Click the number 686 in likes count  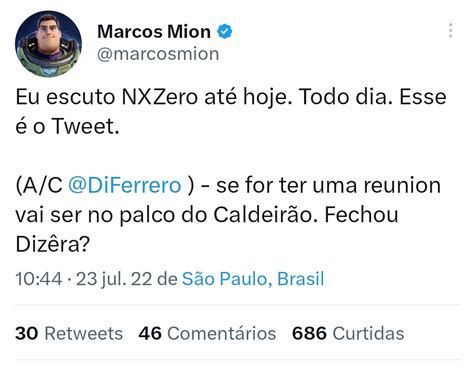click(x=309, y=333)
